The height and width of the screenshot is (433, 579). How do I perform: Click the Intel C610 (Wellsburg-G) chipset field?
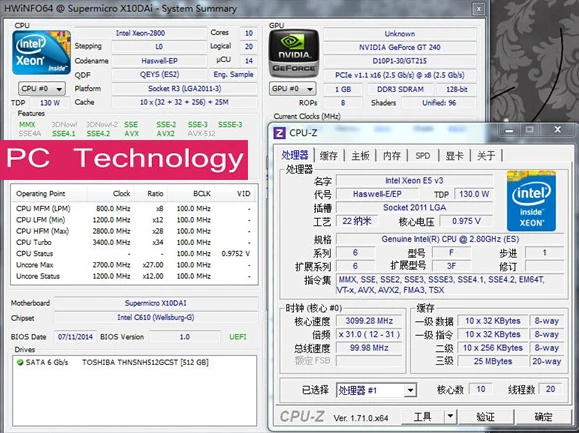pyautogui.click(x=156, y=317)
